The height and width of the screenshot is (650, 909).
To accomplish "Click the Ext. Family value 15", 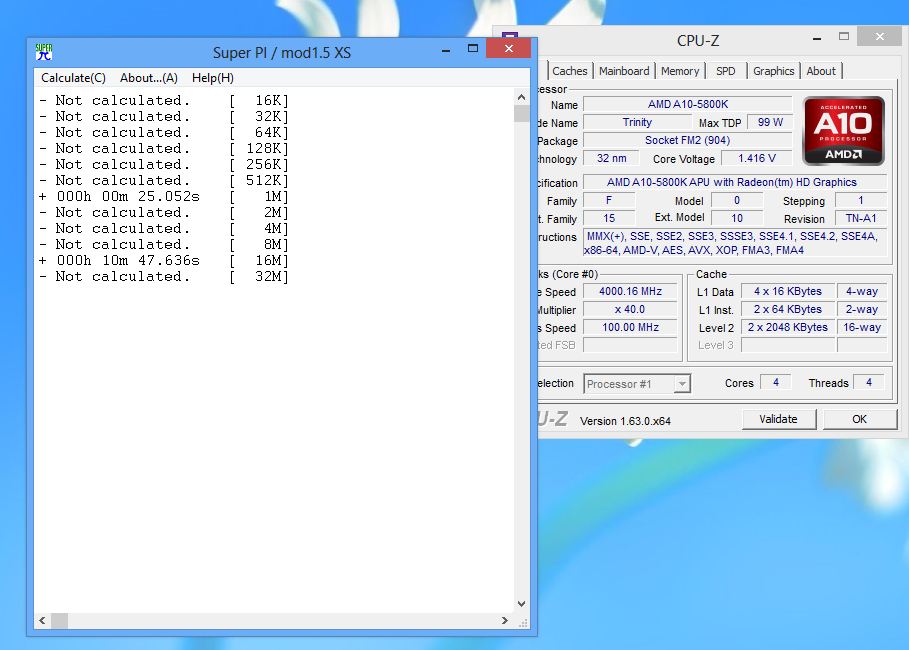I will pyautogui.click(x=609, y=218).
